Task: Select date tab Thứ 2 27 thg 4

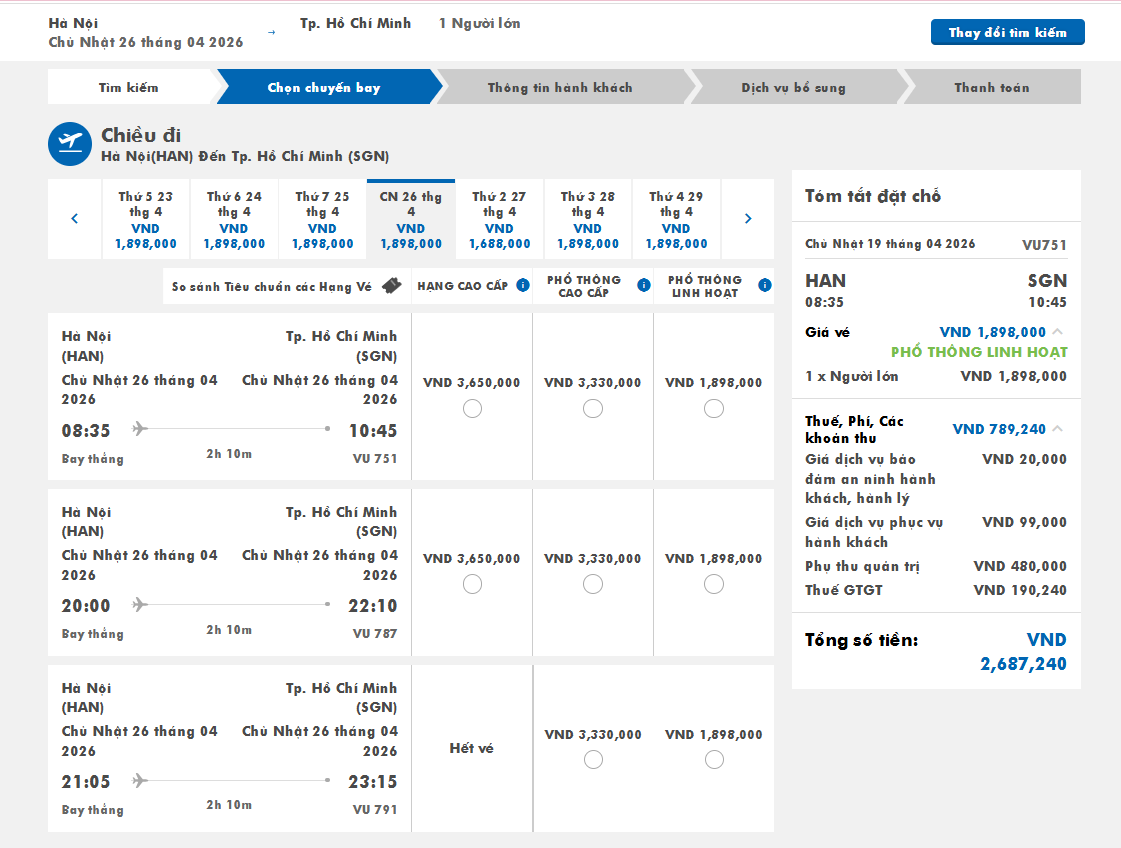Action: [x=499, y=220]
